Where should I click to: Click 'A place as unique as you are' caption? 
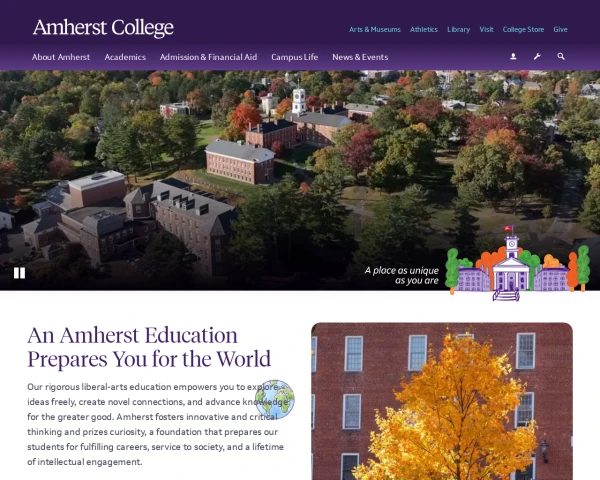[401, 275]
